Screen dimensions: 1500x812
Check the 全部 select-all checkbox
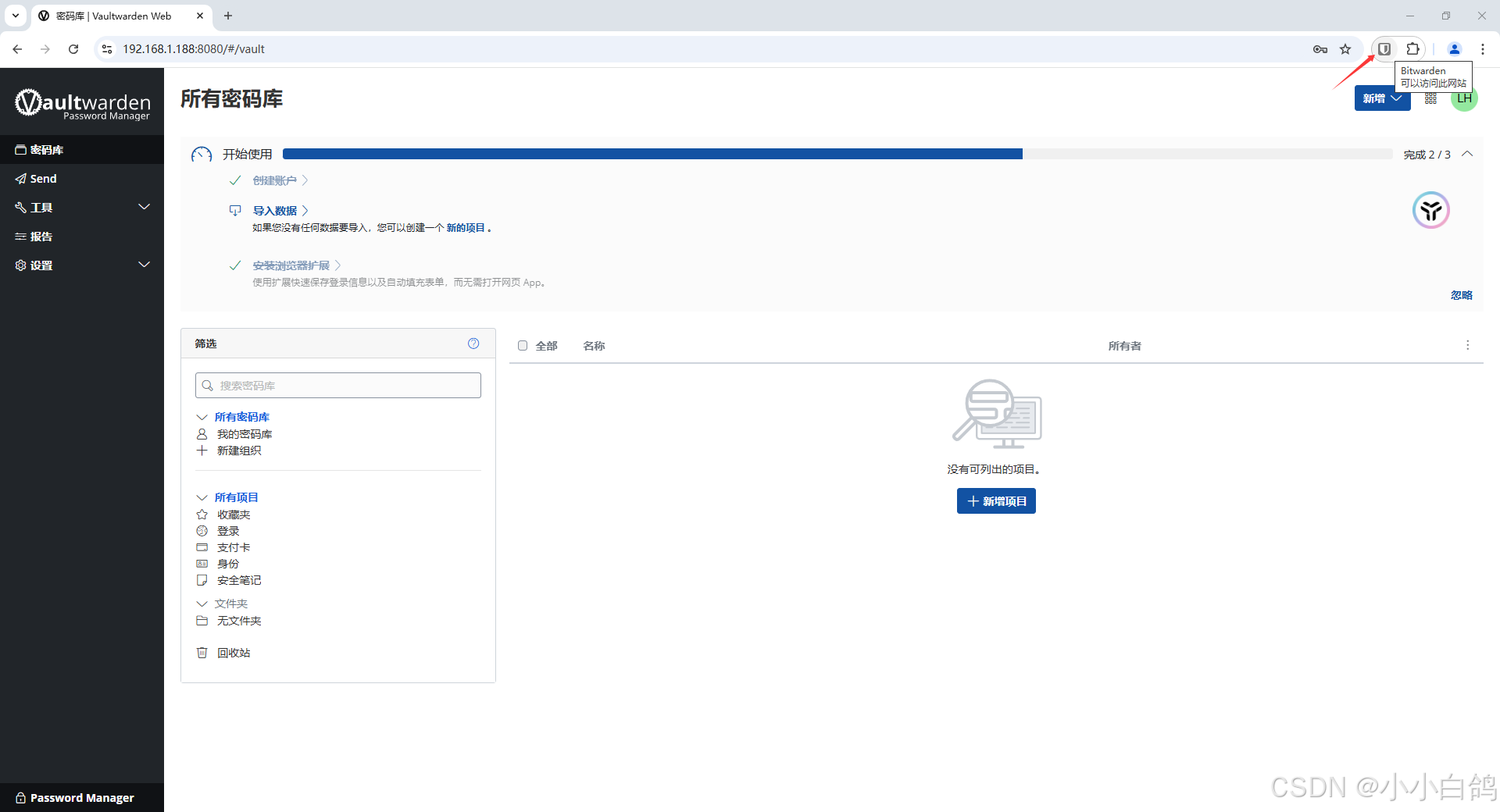coord(523,346)
